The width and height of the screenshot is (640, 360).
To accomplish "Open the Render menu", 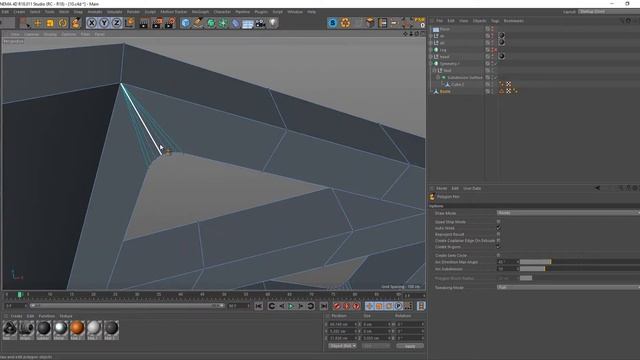I will tap(133, 12).
